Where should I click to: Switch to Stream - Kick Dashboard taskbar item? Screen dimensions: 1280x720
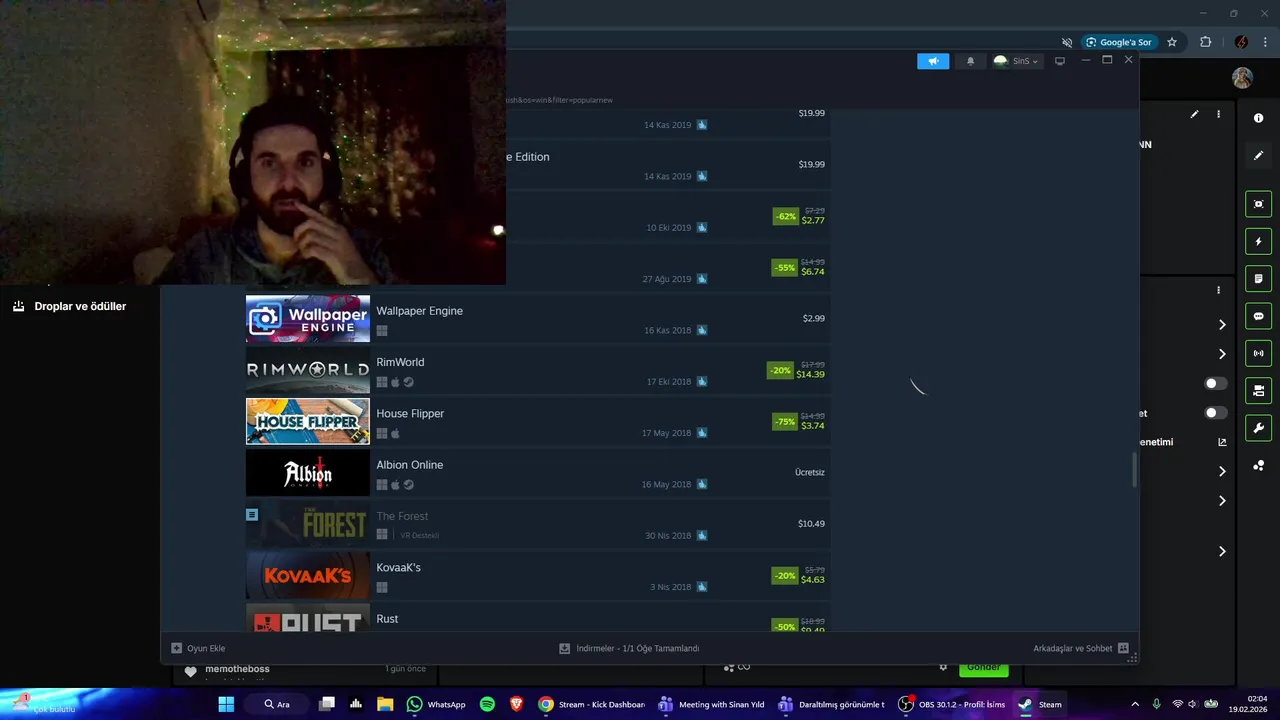click(592, 704)
